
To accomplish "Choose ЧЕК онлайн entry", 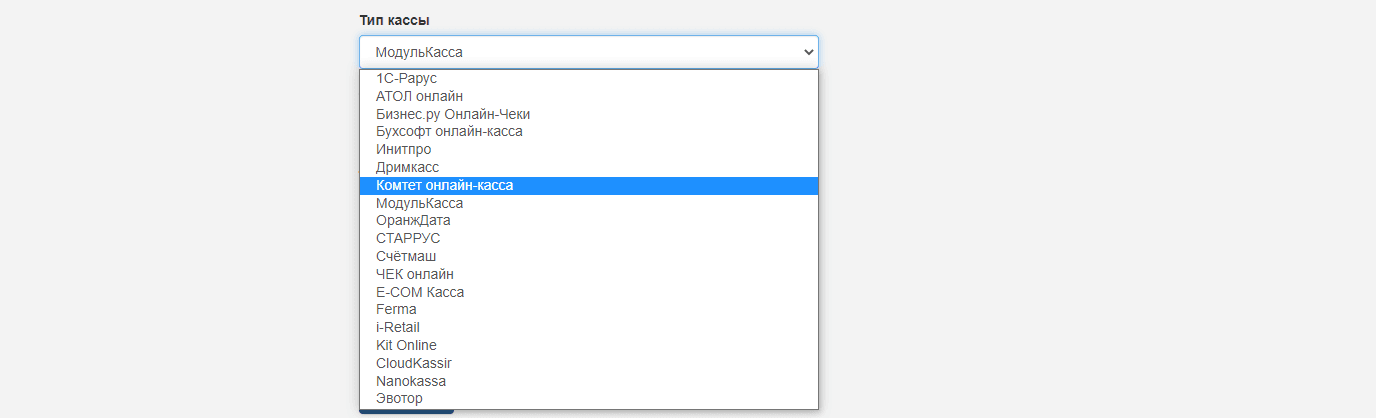I will pos(415,274).
